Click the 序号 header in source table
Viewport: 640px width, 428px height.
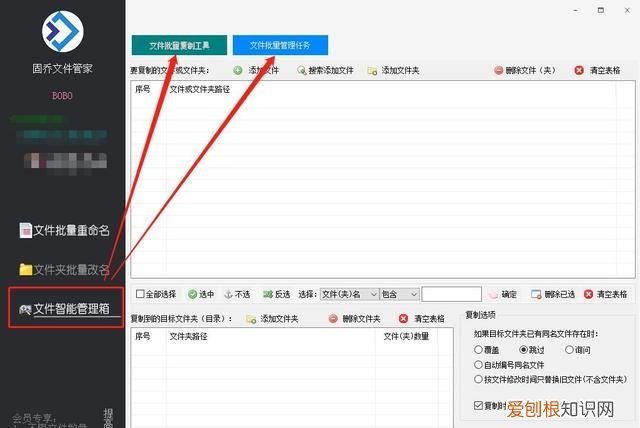143,89
